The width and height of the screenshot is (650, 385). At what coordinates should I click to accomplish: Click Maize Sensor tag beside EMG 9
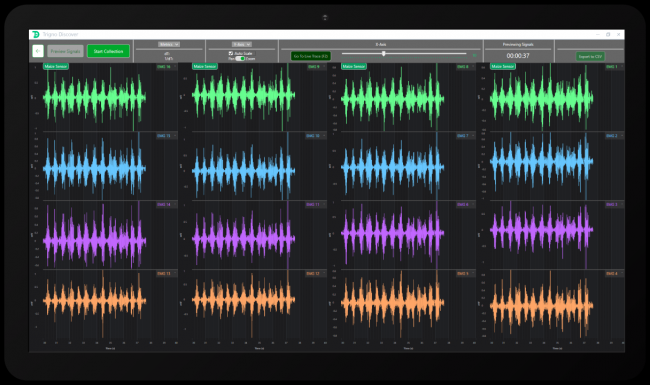pyautogui.click(x=205, y=66)
